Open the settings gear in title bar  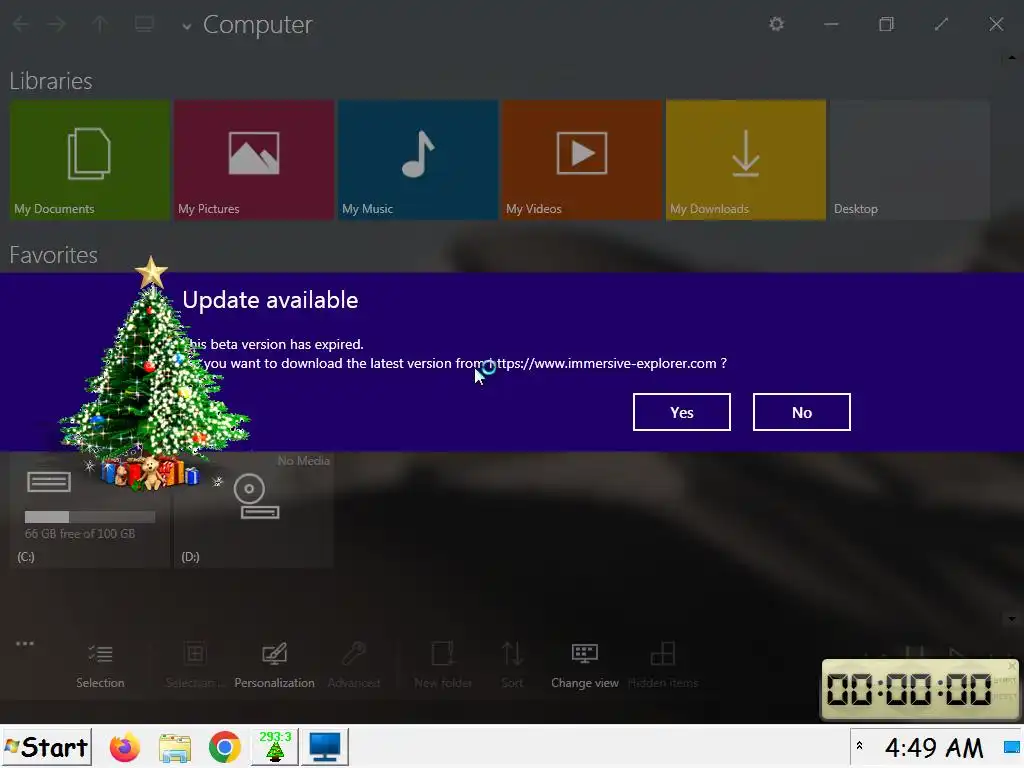[x=776, y=24]
